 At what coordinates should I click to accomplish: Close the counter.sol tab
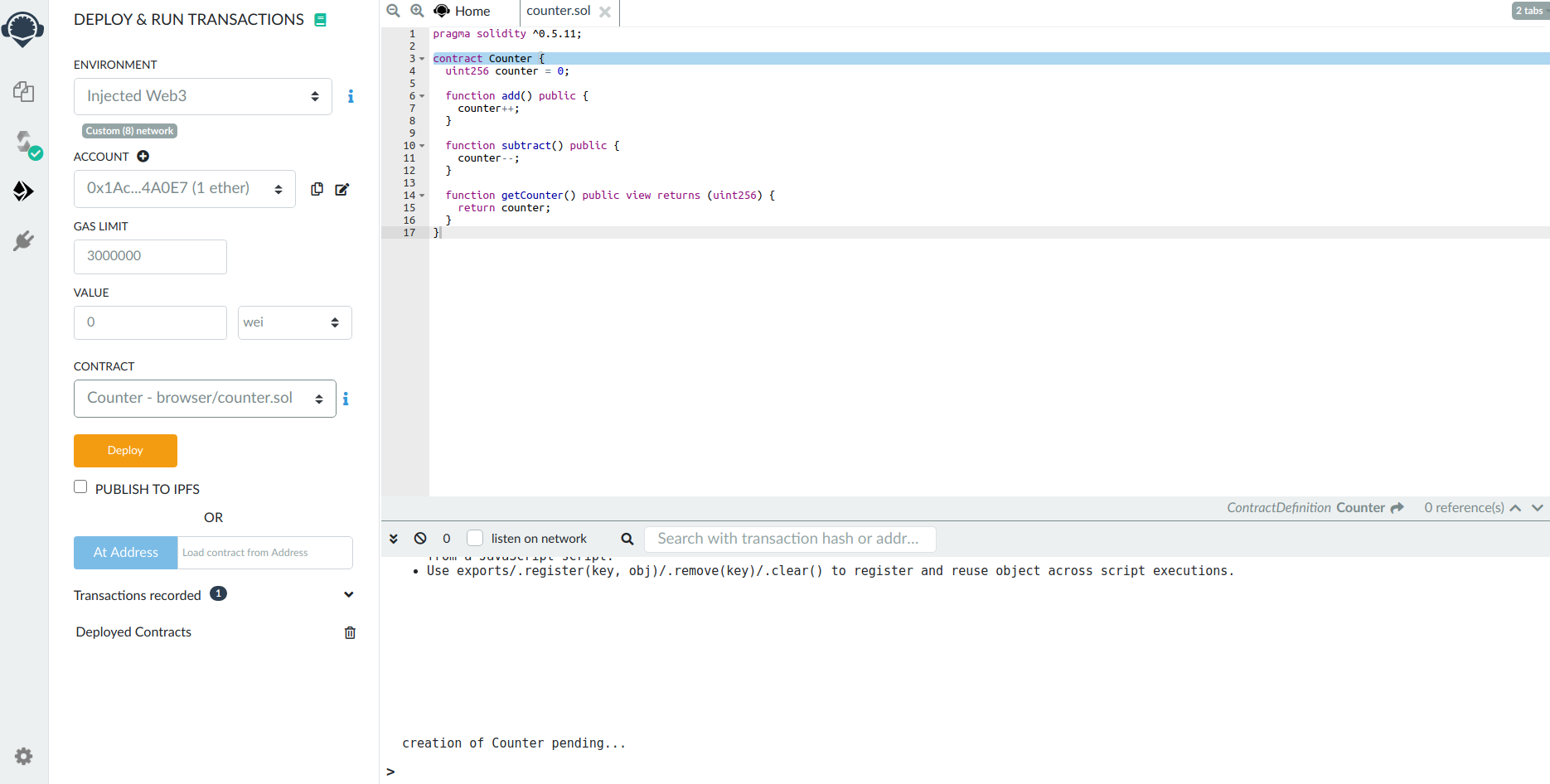point(605,12)
